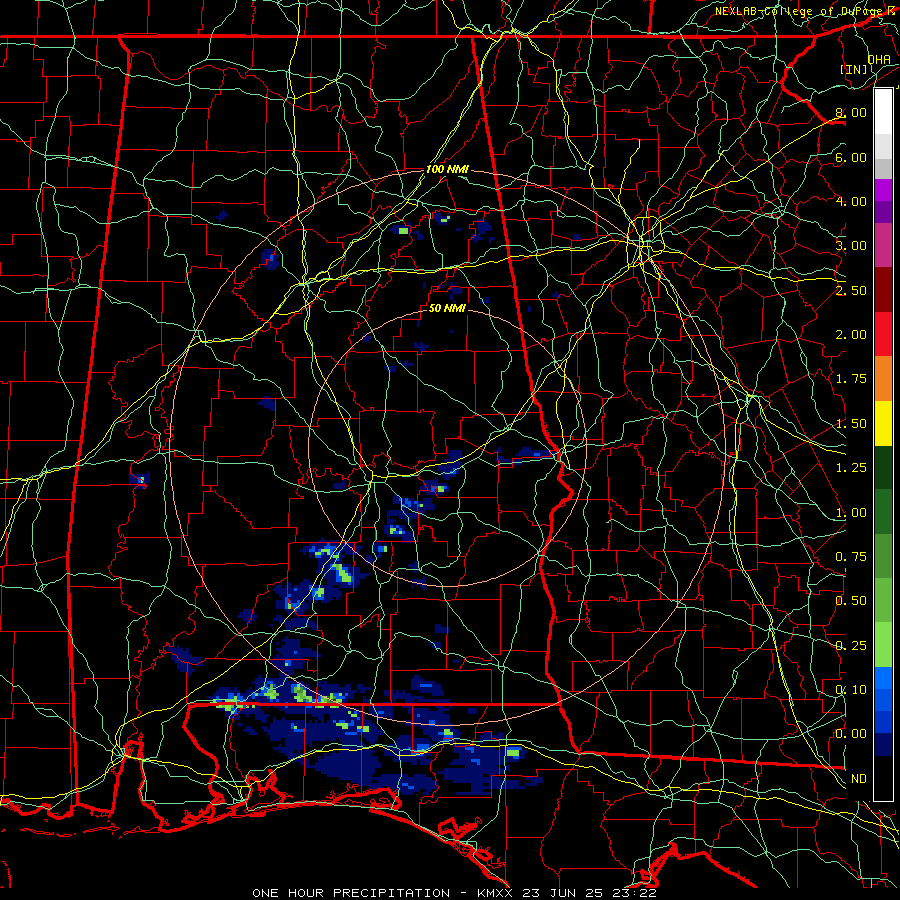The height and width of the screenshot is (900, 900).
Task: Click the 0.10 legend value
Action: 851,690
